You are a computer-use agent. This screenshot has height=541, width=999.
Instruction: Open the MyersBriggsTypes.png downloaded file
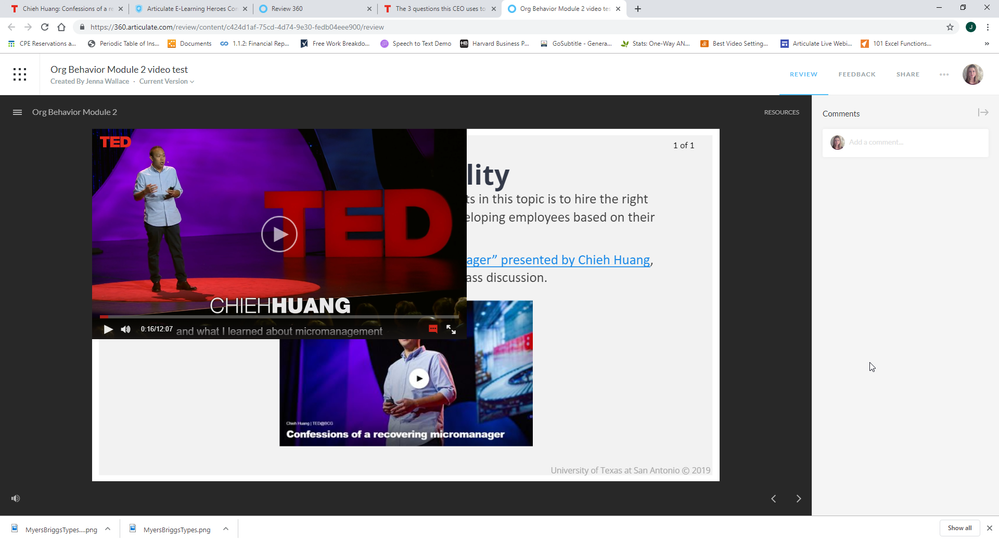pyautogui.click(x=170, y=529)
